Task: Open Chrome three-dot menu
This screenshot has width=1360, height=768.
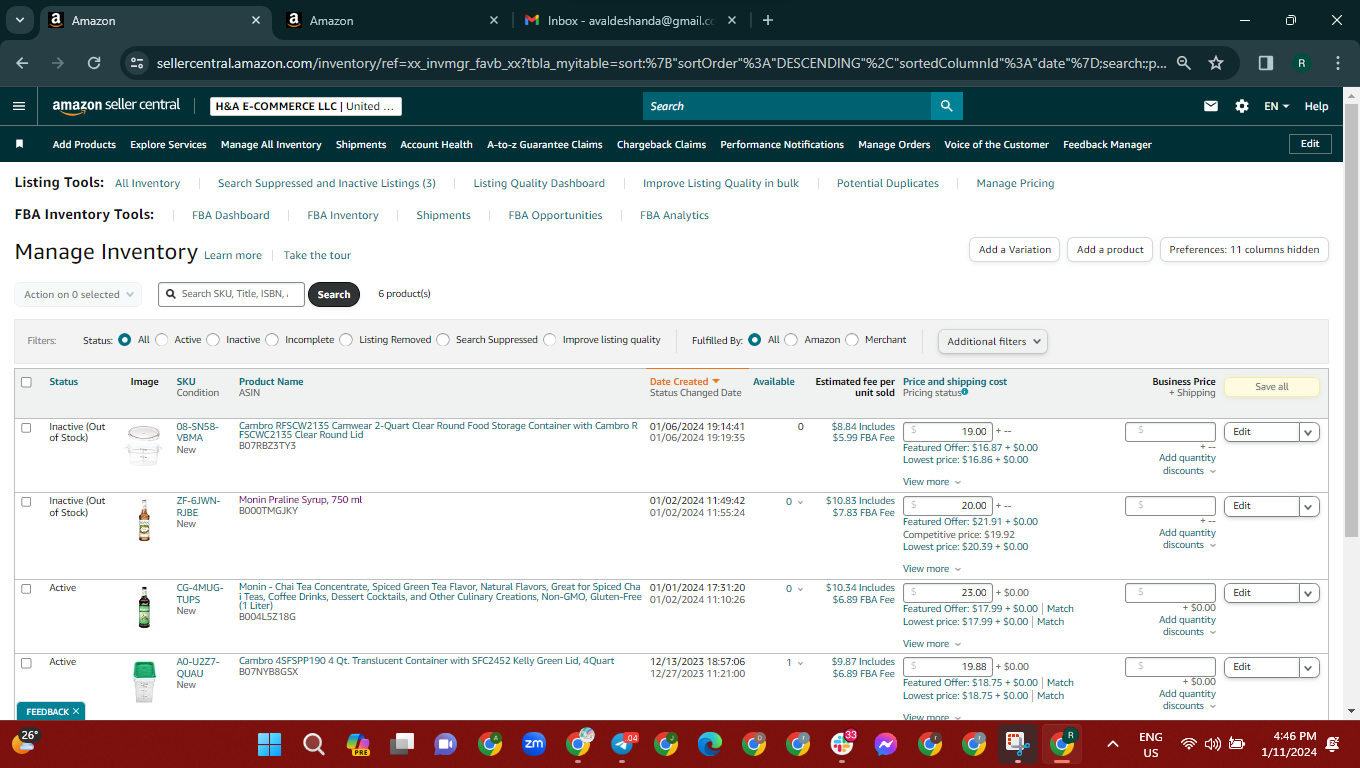Action: tap(1337, 63)
